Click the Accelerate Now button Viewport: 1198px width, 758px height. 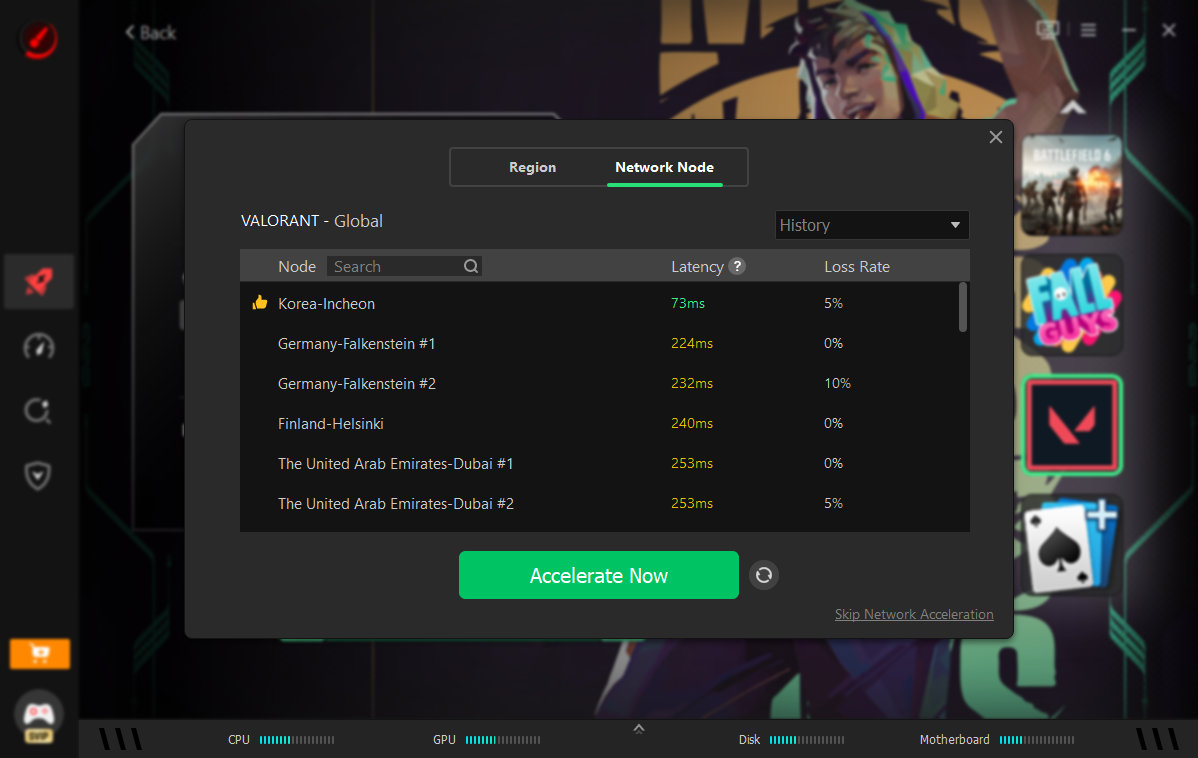point(598,575)
